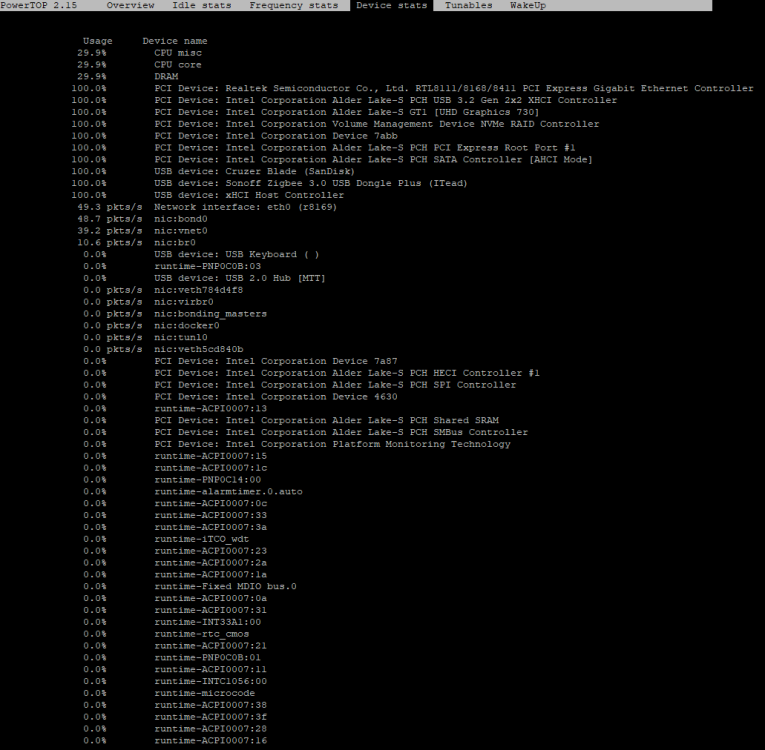
Task: Select the Realtek Gigabit Ethernet Controller row
Action: (412, 88)
